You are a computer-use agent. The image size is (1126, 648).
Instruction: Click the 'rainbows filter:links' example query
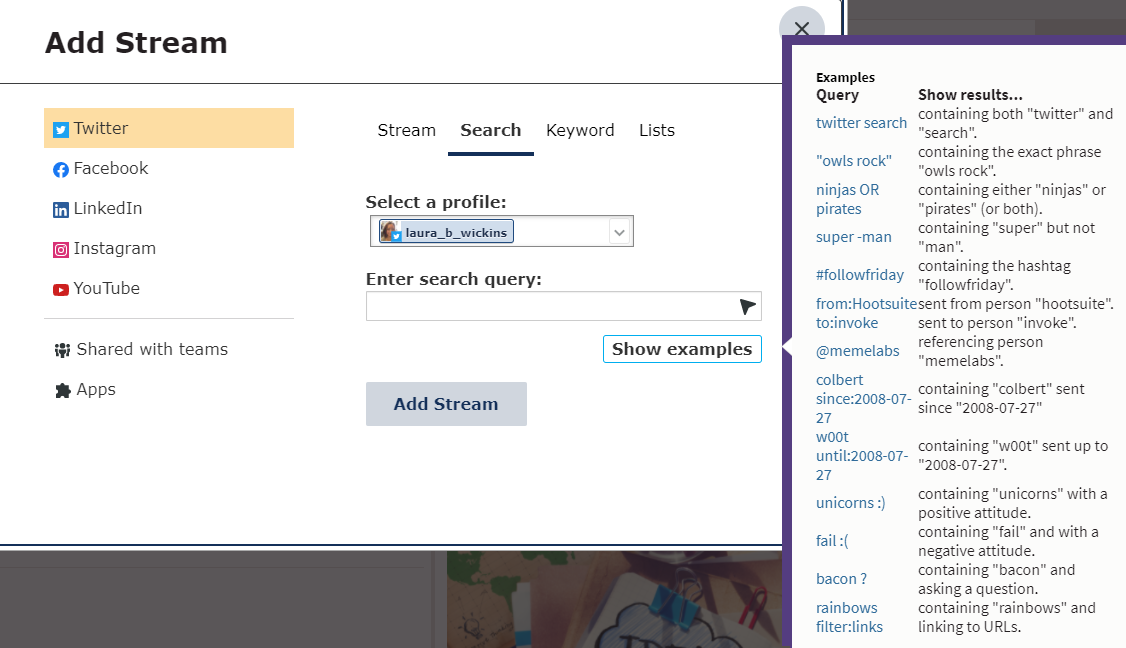850,617
